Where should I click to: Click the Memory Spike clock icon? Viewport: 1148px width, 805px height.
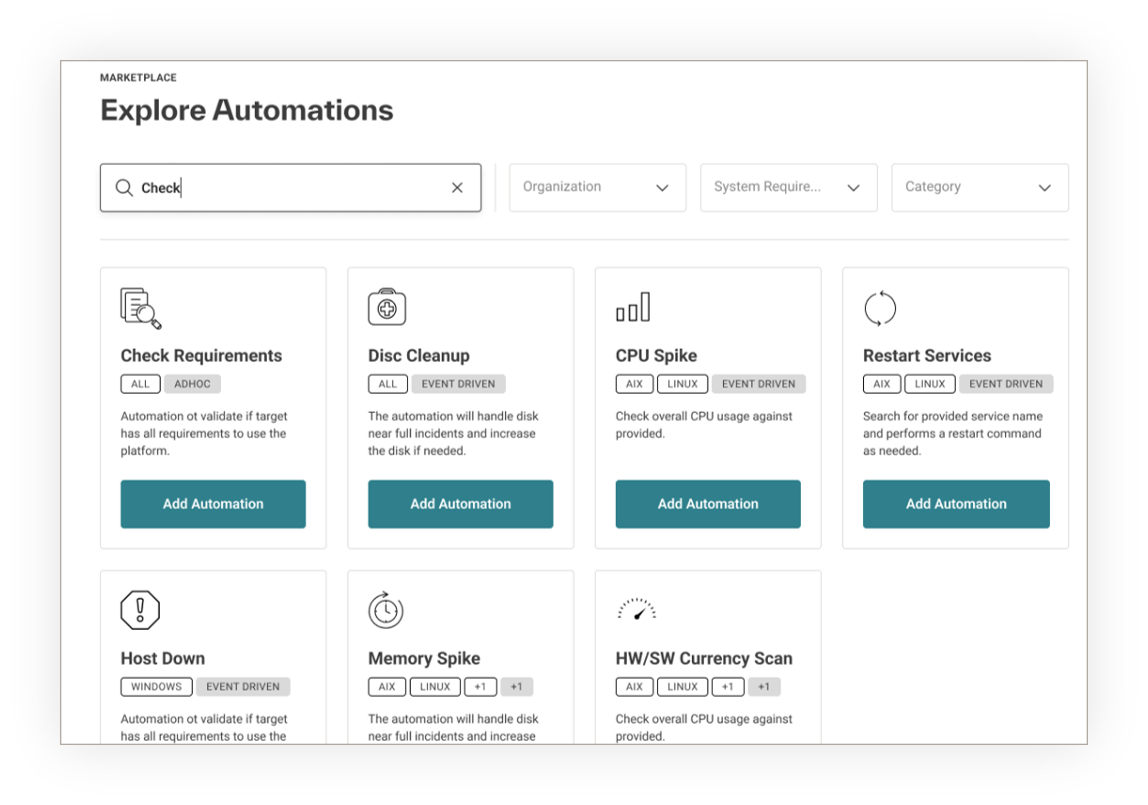click(x=386, y=610)
